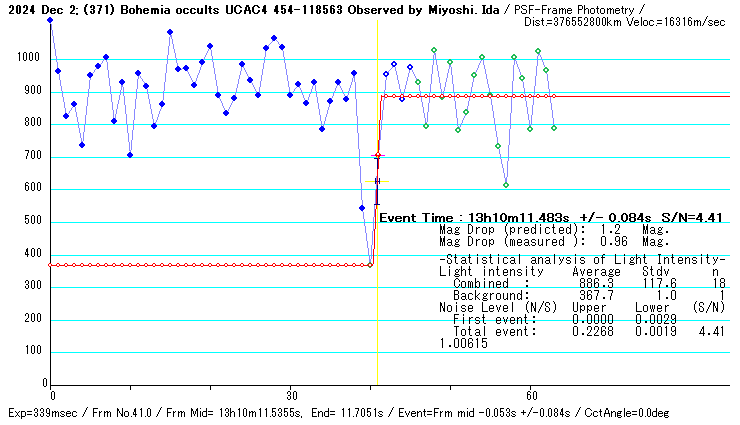740x425 pixels.
Task: Click the "1.00615" value below the statistics
Action: (463, 343)
